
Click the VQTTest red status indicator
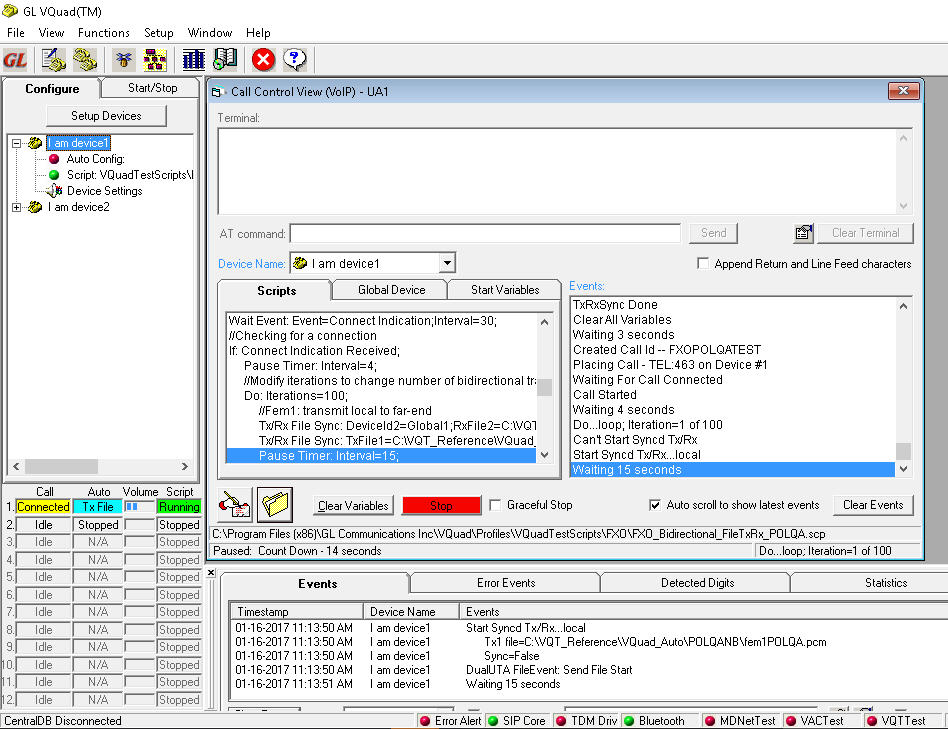pos(872,721)
